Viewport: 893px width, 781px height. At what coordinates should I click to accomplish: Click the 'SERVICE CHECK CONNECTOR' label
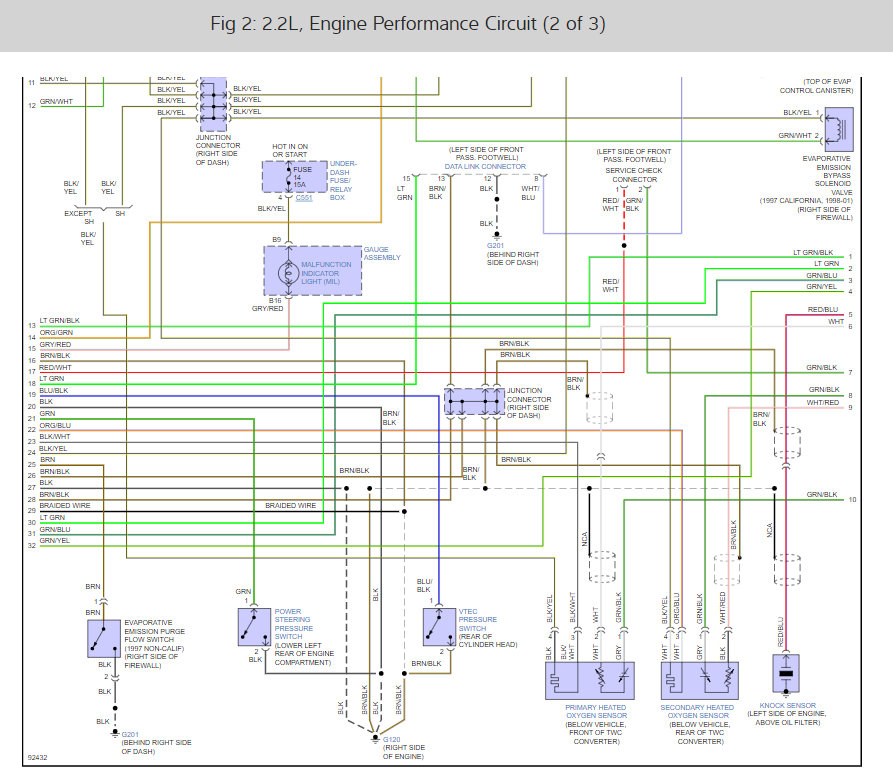tap(634, 175)
